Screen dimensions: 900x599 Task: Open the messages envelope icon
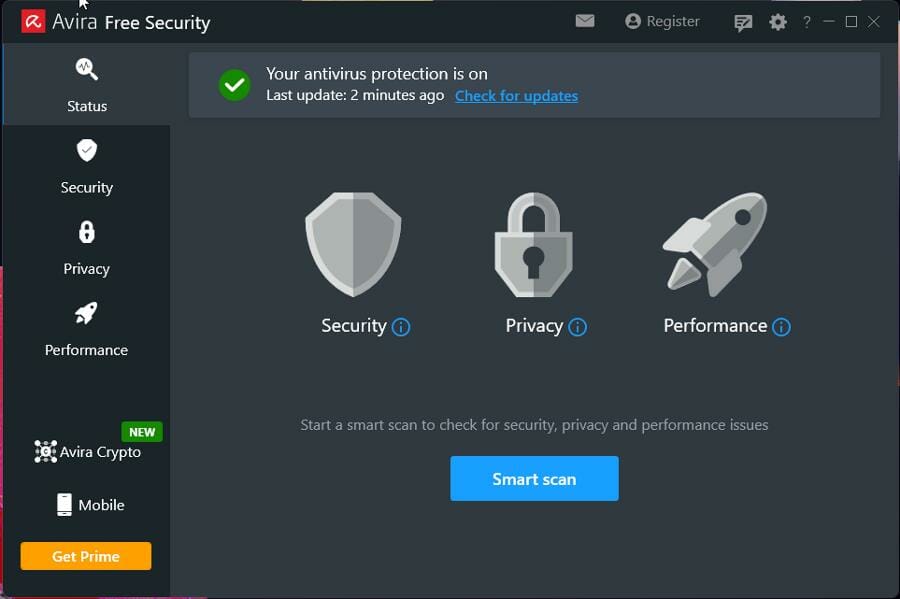(585, 21)
